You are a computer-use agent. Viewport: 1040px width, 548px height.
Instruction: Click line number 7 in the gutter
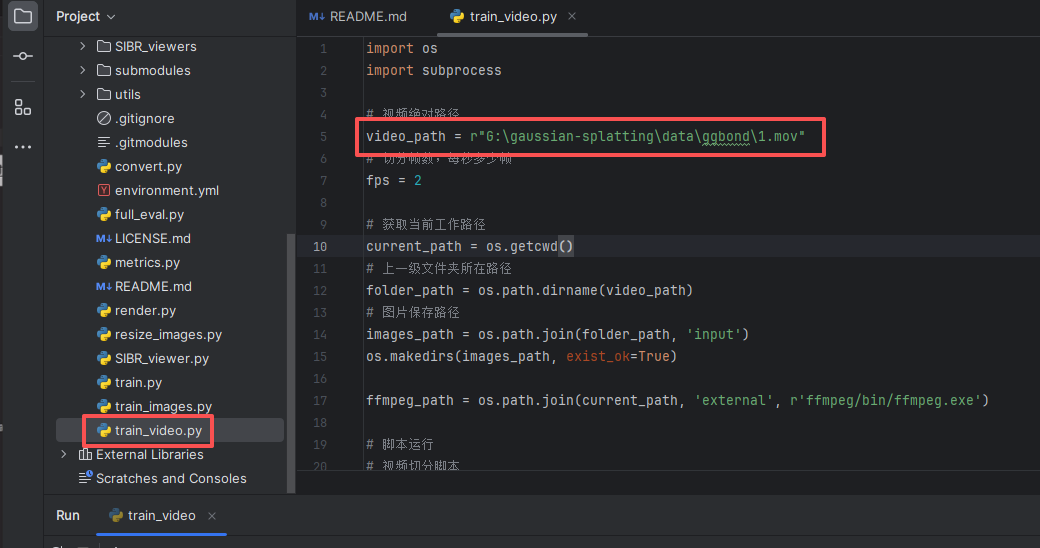(323, 181)
